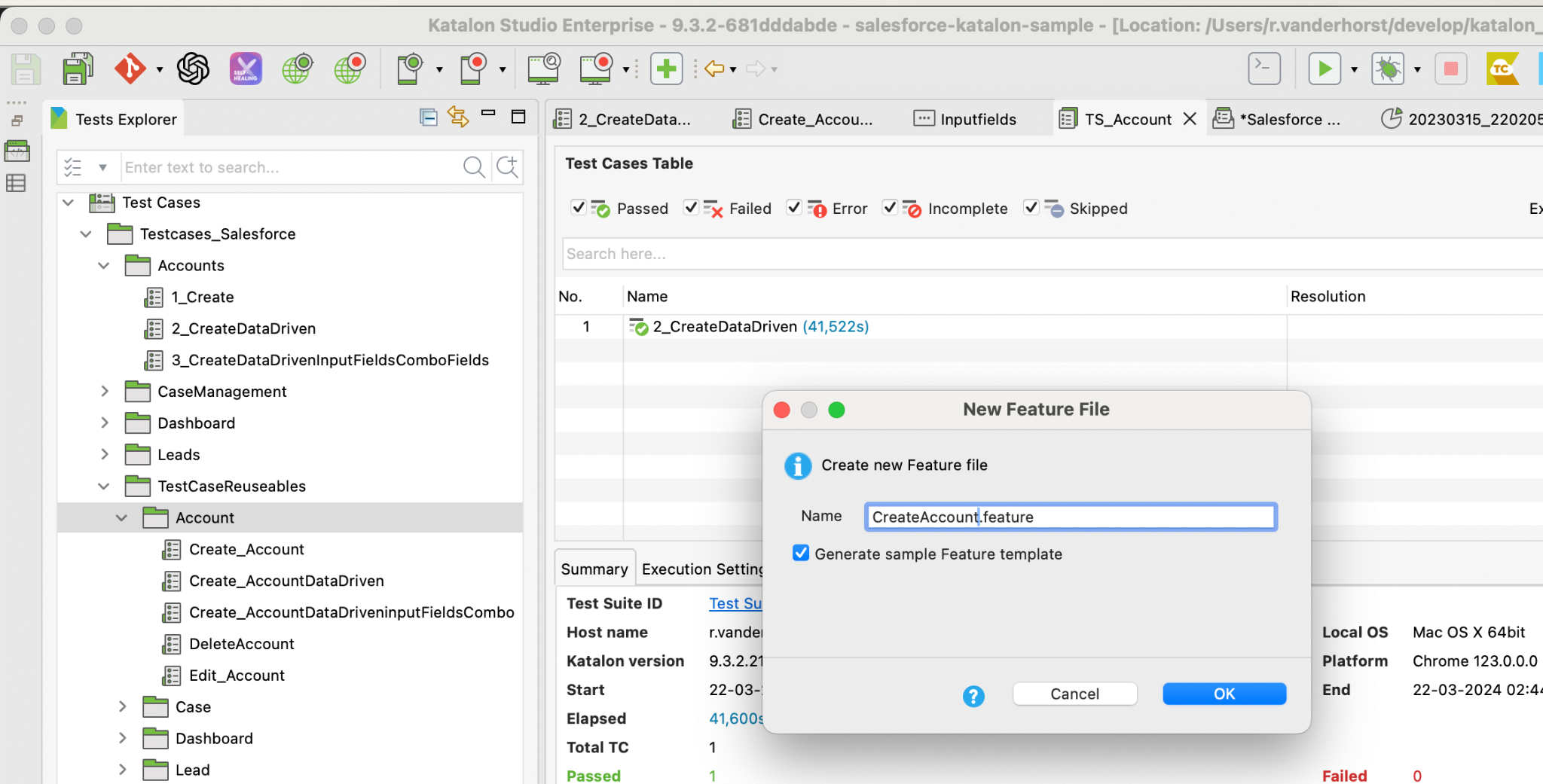
Task: Uncheck Generate sample Feature template
Action: [801, 554]
